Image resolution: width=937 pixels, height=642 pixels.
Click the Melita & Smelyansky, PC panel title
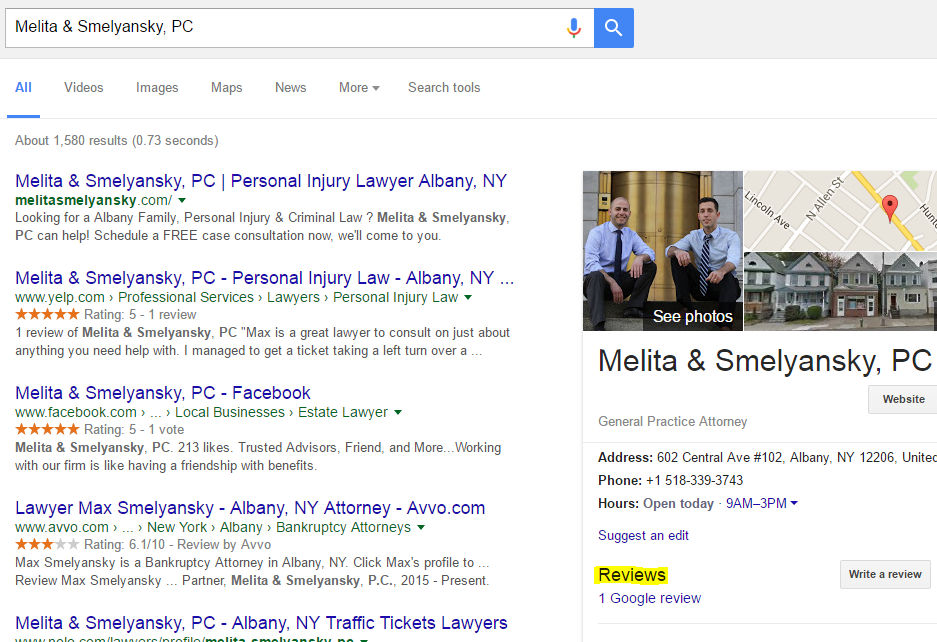click(764, 361)
